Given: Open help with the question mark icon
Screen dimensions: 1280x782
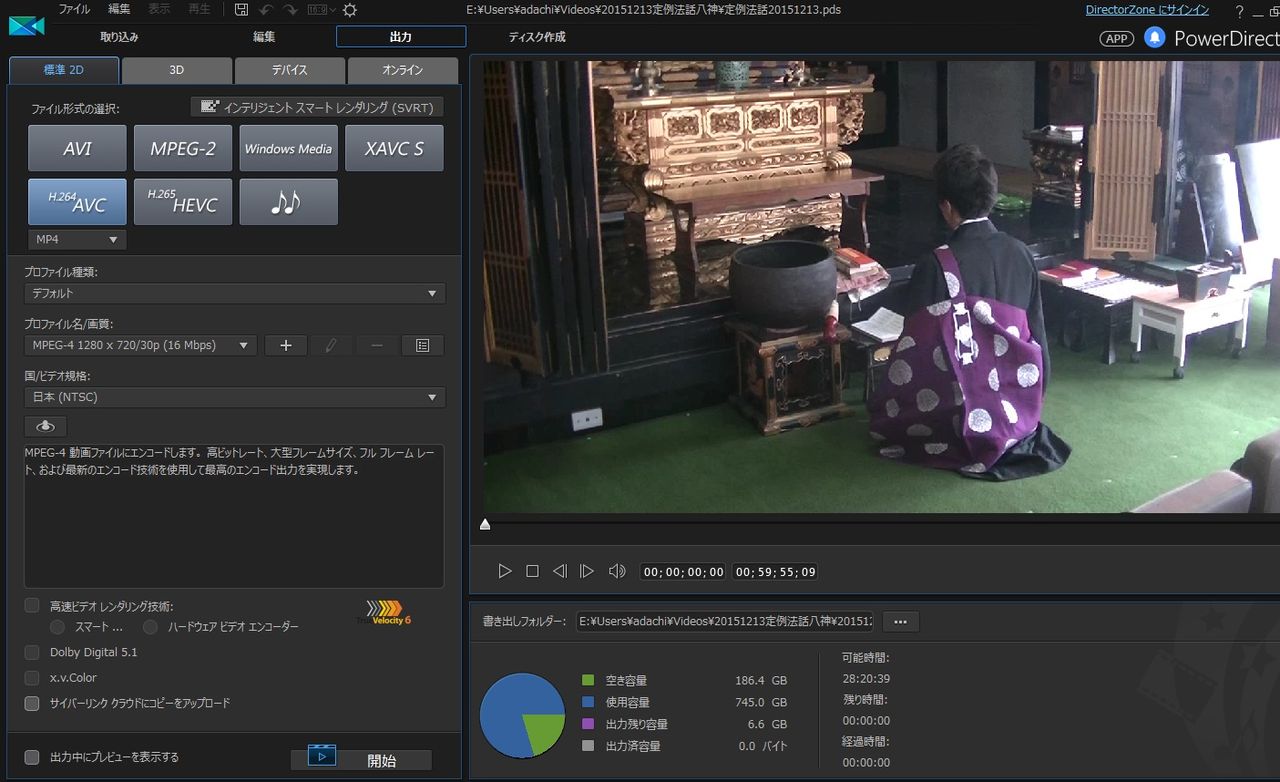Looking at the screenshot, I should [1239, 11].
